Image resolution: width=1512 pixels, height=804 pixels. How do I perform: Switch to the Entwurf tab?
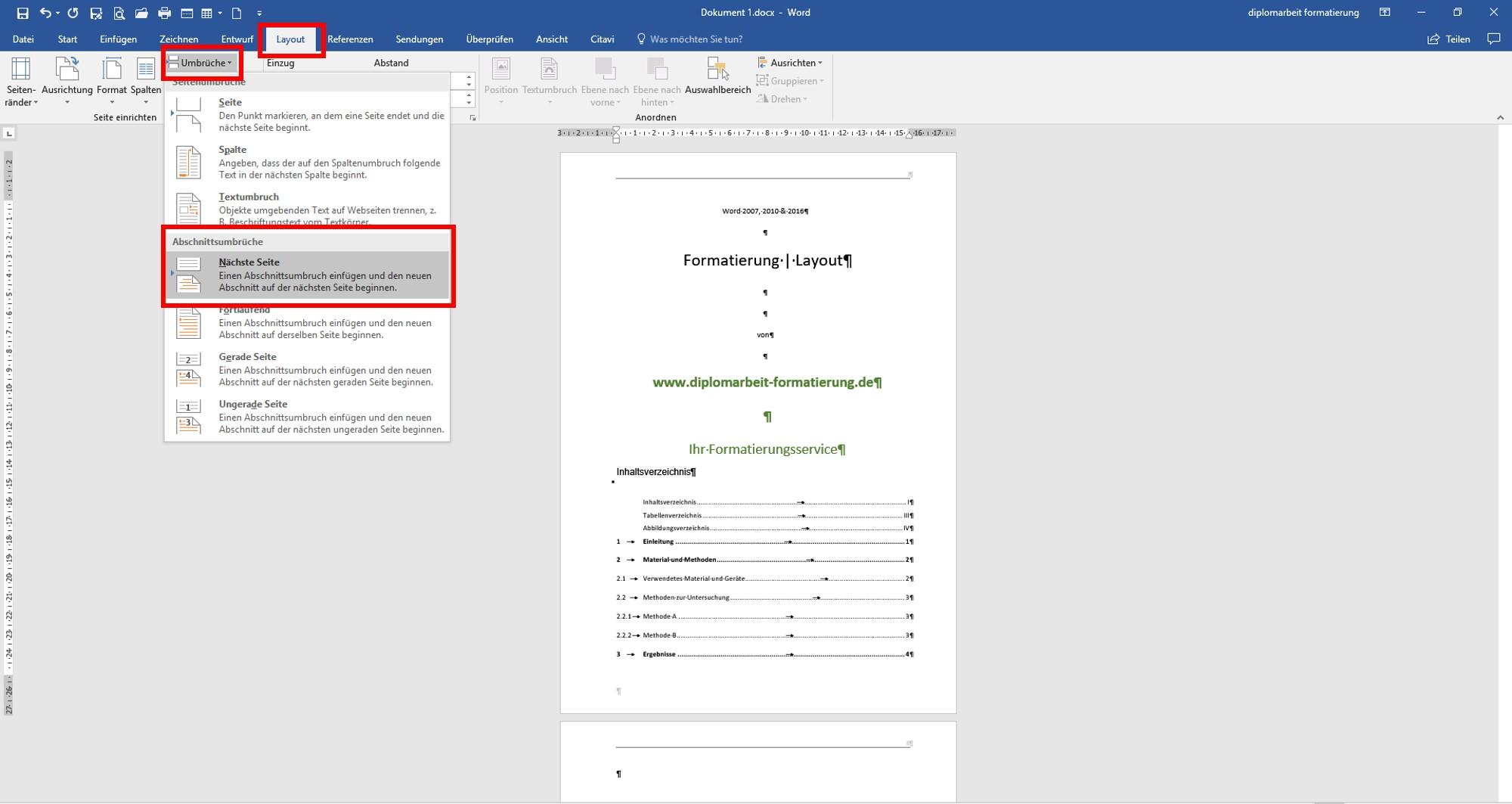tap(237, 39)
